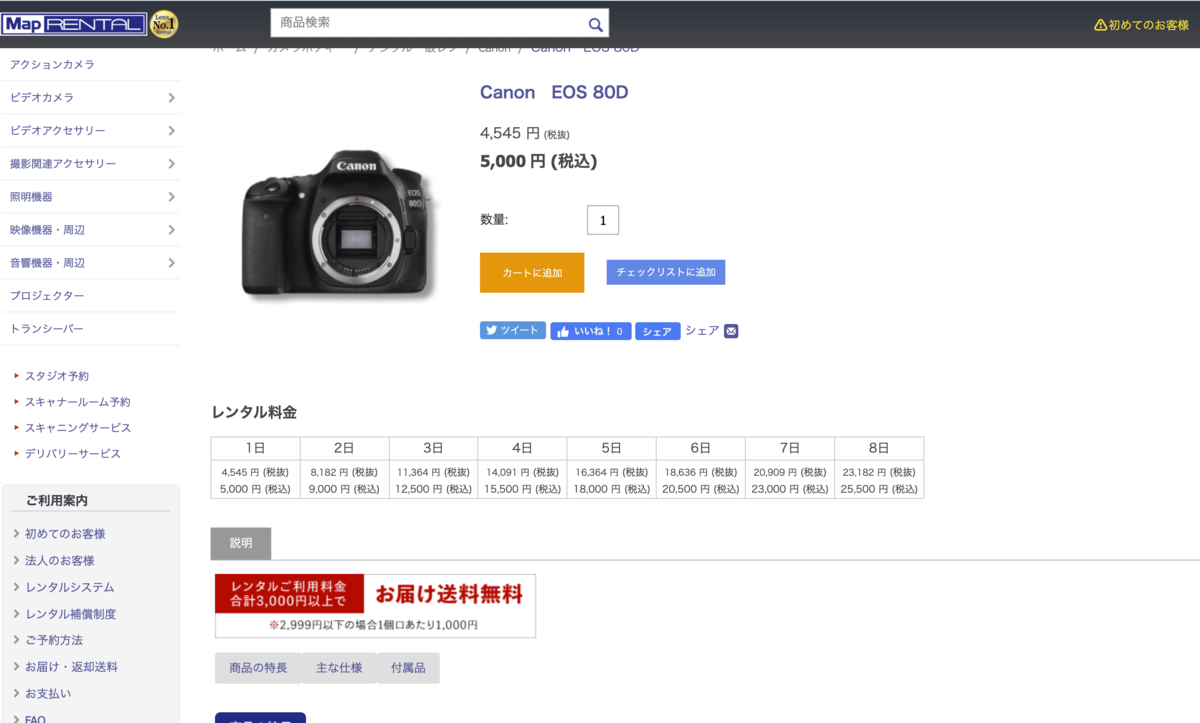Open the Map Rental logo homepage
Image resolution: width=1200 pixels, height=723 pixels.
click(74, 23)
